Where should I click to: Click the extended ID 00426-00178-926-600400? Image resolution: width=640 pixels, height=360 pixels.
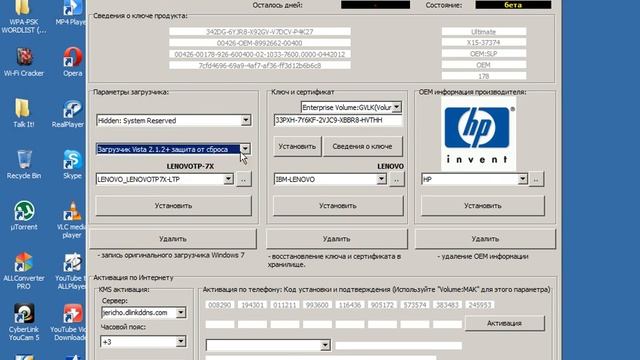pyautogui.click(x=260, y=54)
